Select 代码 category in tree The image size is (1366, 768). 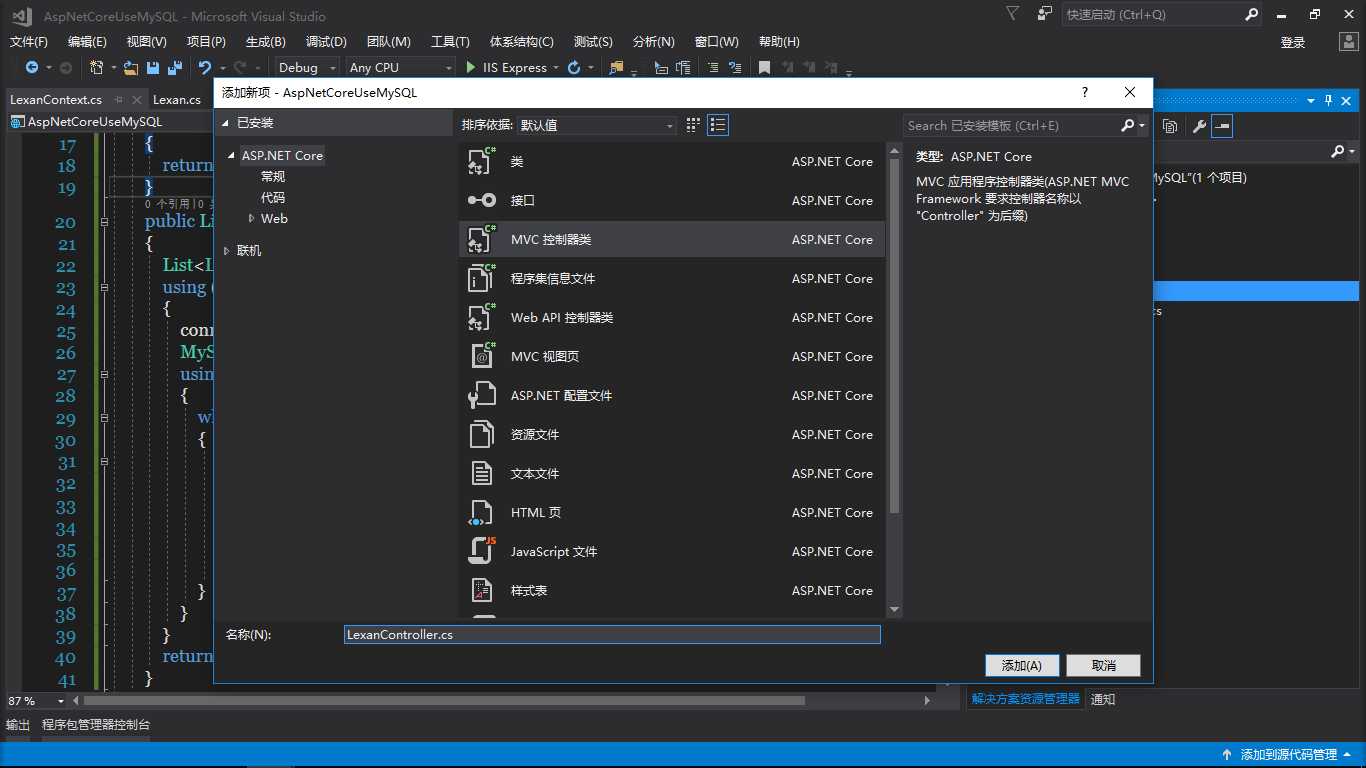click(273, 198)
